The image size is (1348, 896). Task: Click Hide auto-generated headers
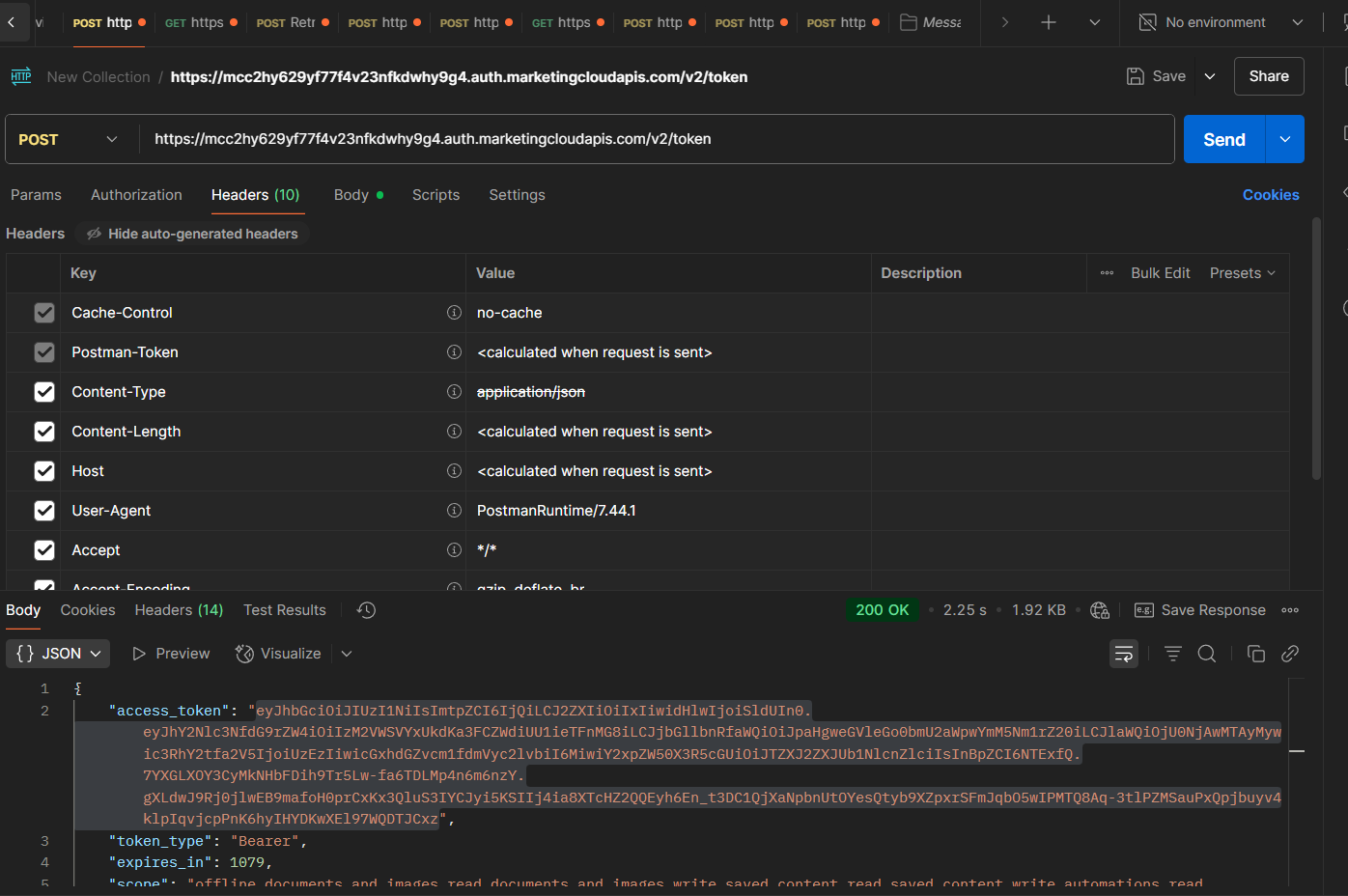coord(191,233)
